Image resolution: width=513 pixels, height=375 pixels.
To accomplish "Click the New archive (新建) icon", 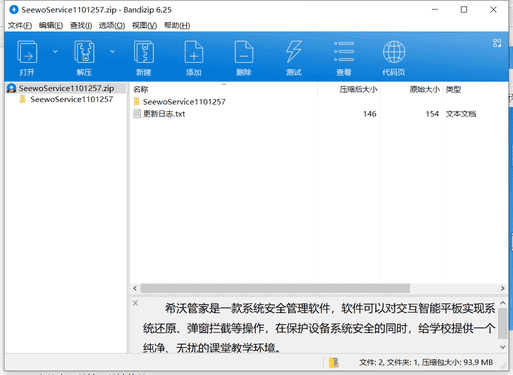I will click(x=144, y=52).
